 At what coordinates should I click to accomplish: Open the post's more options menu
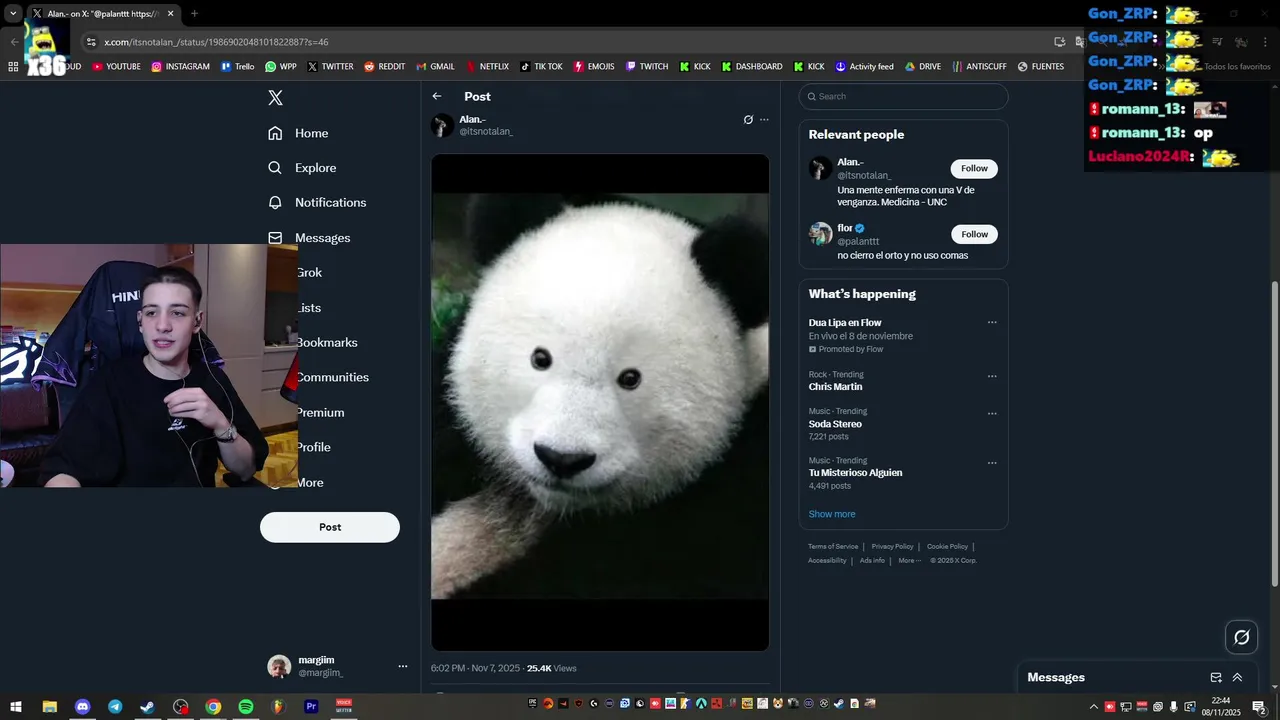pos(764,119)
